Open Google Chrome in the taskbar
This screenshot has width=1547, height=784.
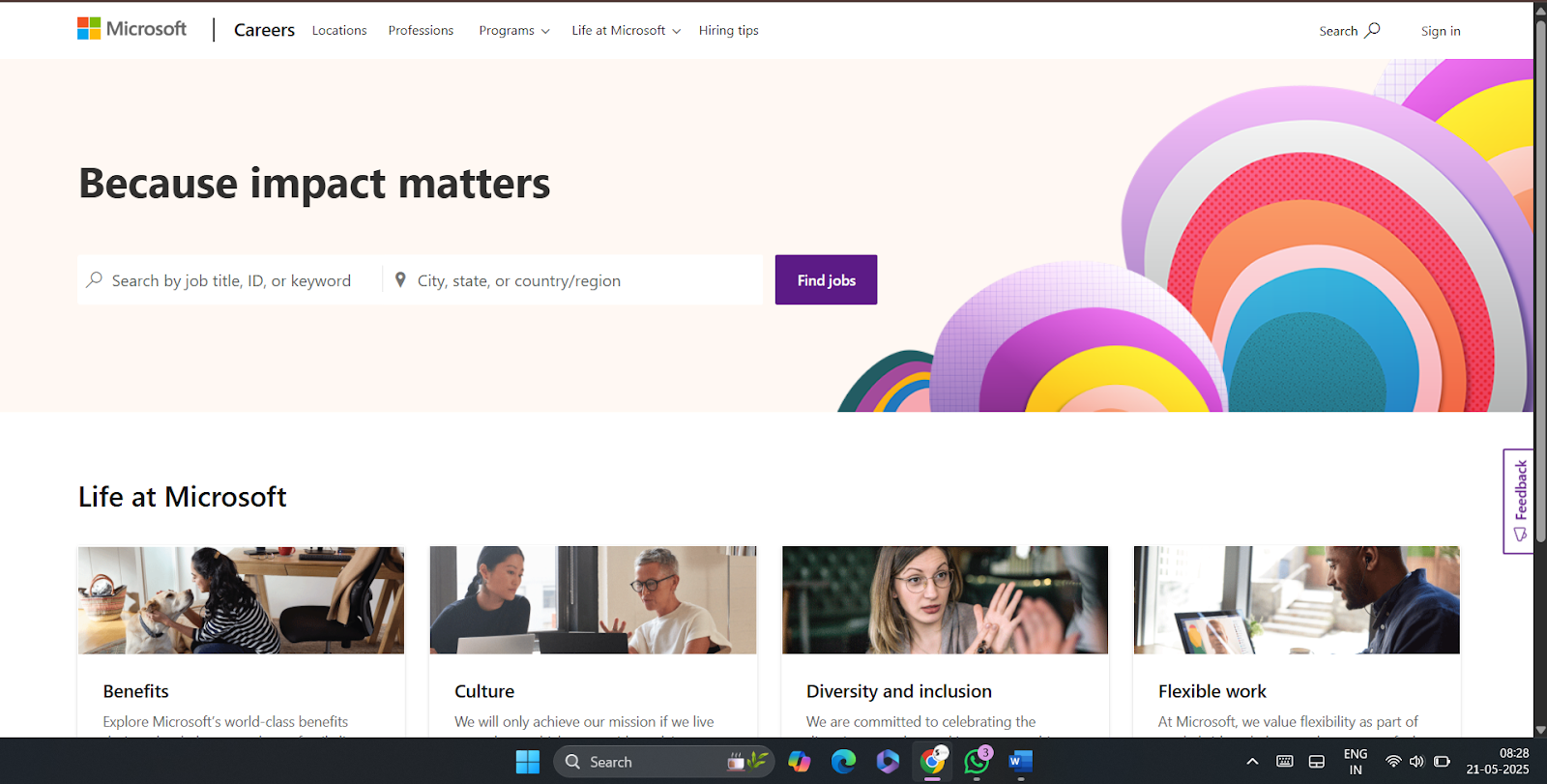coord(932,762)
